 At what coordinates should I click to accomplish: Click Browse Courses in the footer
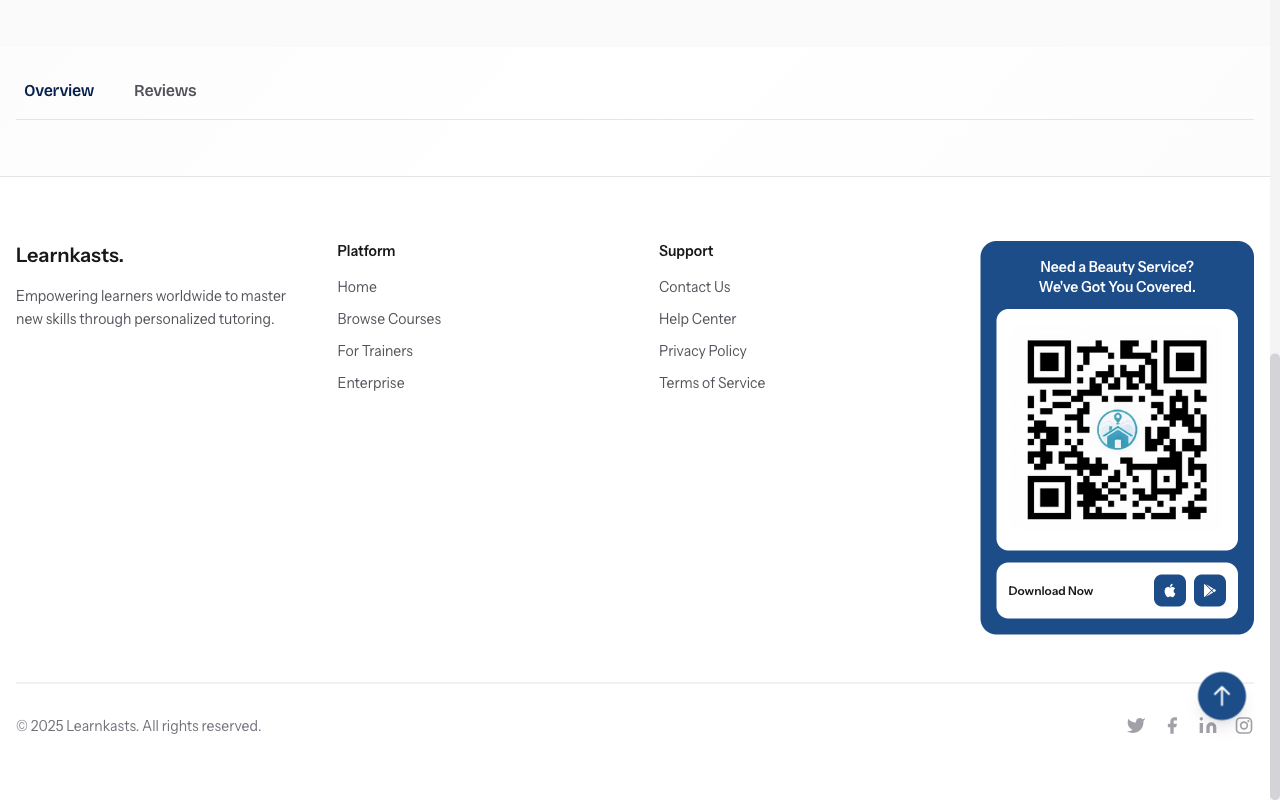click(389, 318)
